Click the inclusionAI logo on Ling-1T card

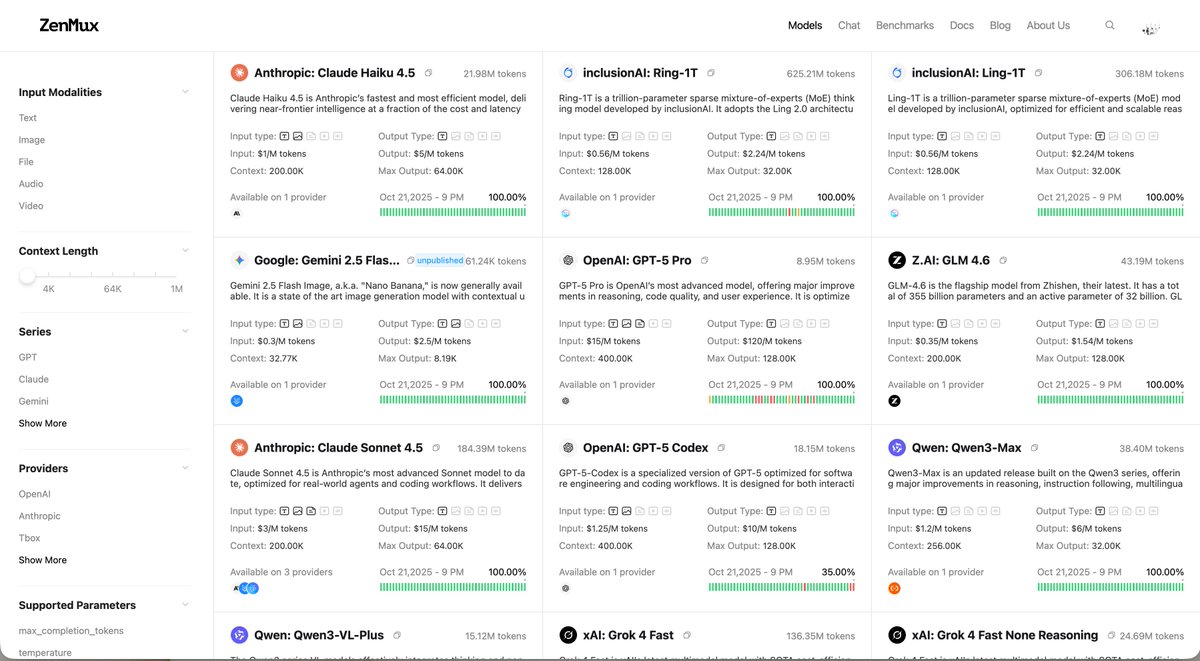897,73
